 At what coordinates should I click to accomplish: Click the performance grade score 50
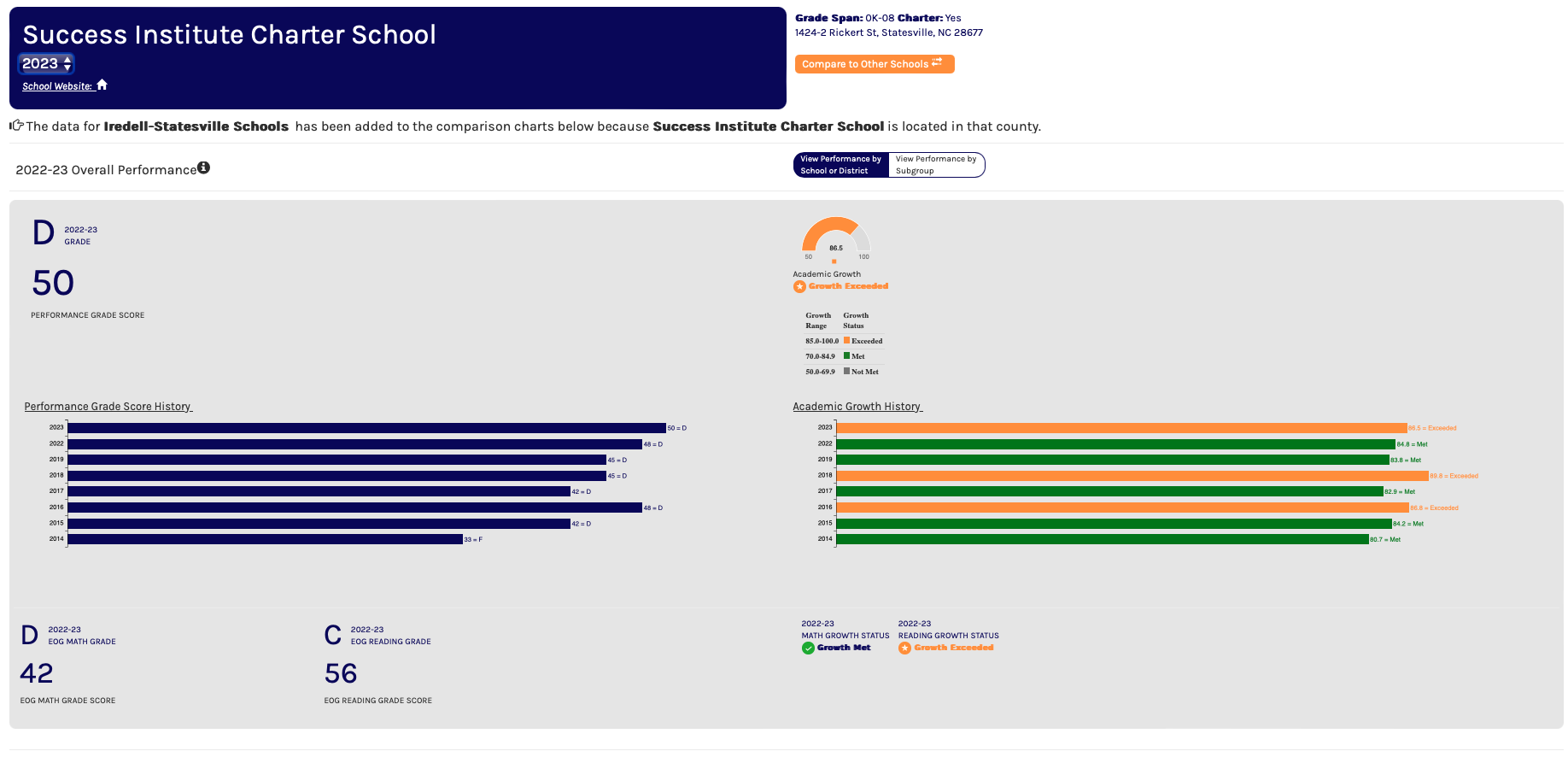[x=53, y=283]
